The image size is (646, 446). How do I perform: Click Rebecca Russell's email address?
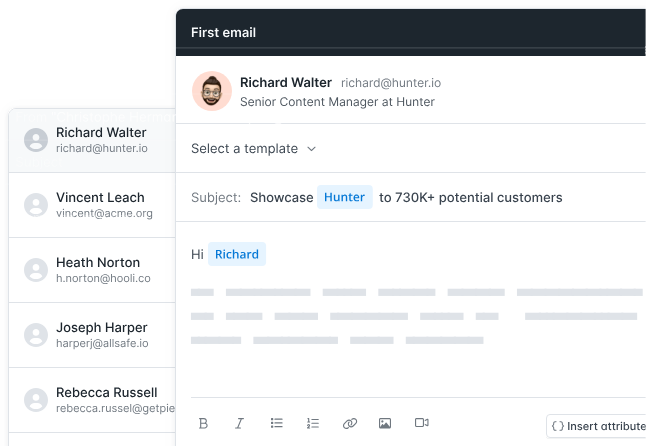coord(116,408)
